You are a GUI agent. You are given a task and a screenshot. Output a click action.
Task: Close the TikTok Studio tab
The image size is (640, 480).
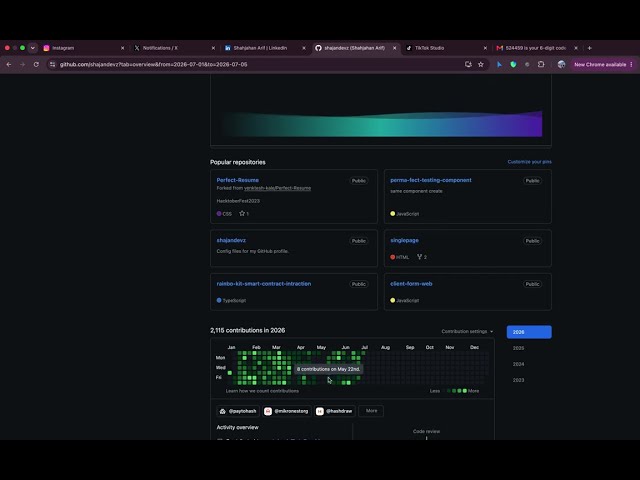pyautogui.click(x=485, y=48)
